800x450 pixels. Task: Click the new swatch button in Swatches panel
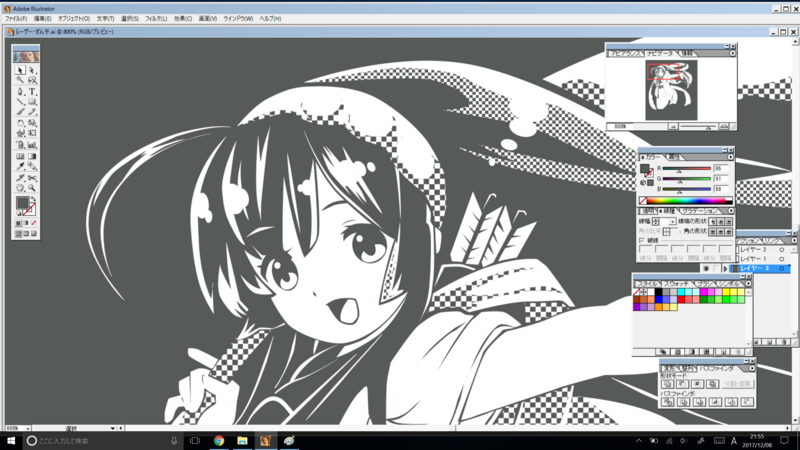pos(722,352)
